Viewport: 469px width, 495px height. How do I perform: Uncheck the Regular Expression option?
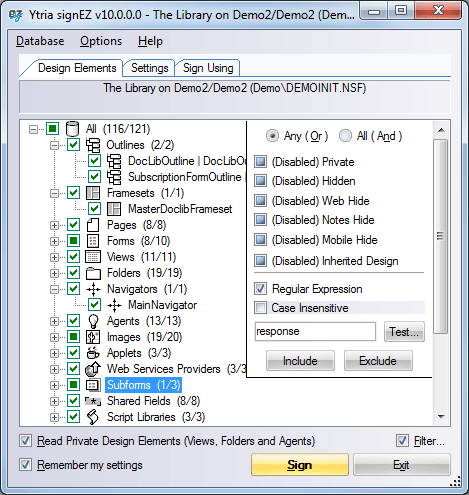(260, 288)
